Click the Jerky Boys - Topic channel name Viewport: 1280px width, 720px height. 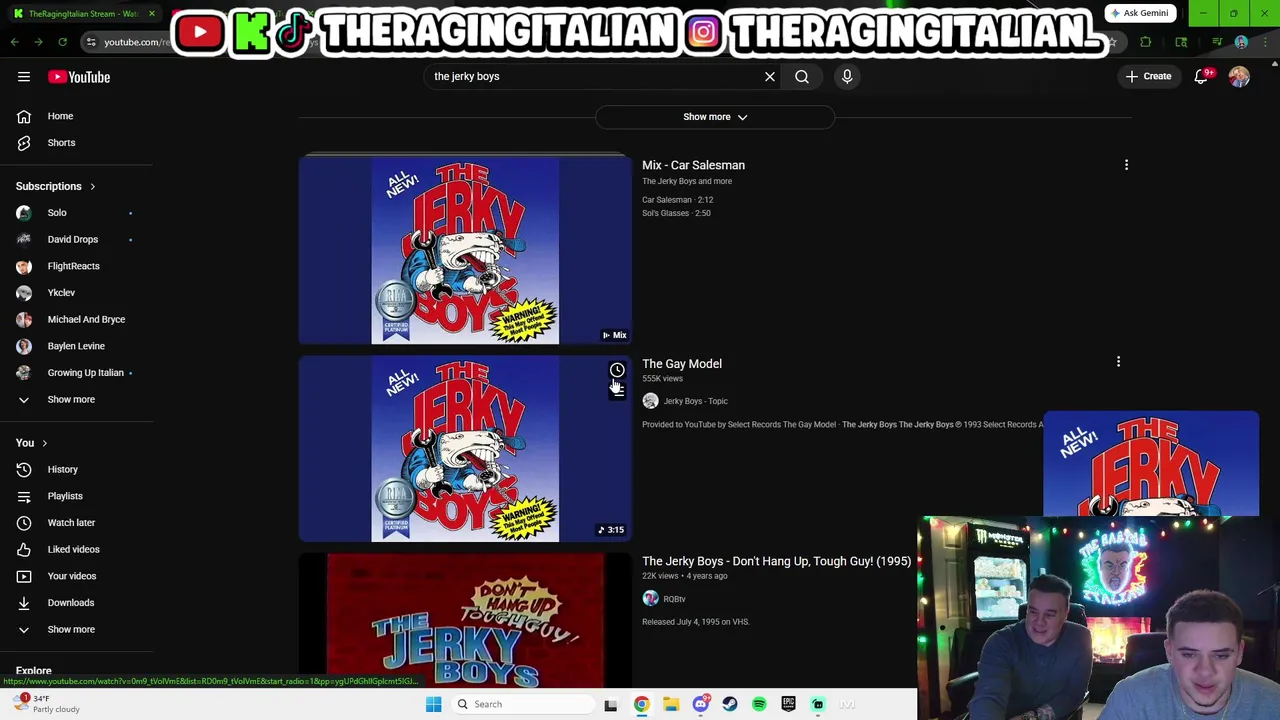(695, 401)
